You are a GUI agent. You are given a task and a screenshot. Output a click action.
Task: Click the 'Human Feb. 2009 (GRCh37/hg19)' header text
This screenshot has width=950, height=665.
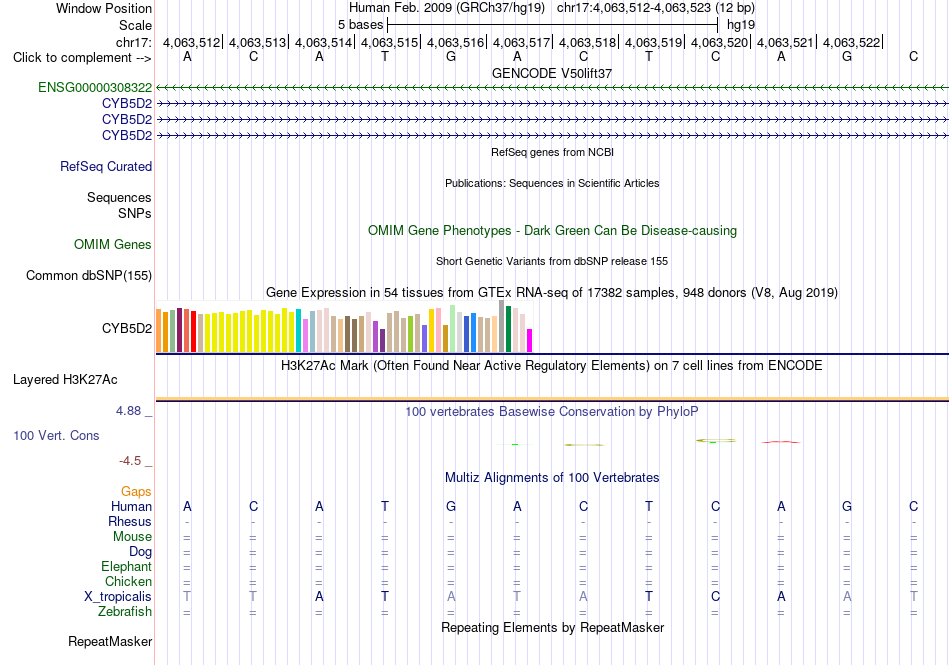pos(447,8)
